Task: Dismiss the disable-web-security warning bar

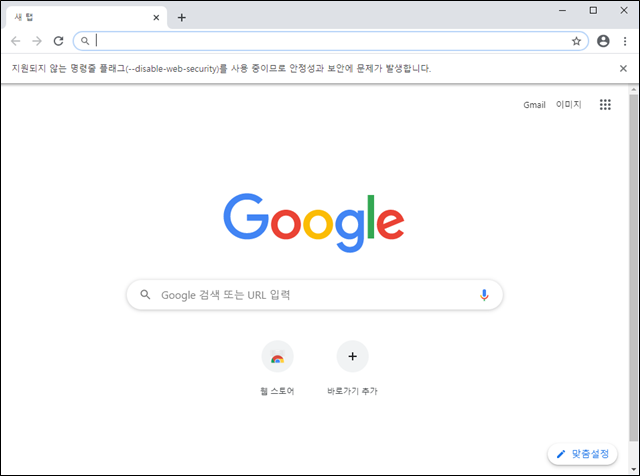Action: click(x=623, y=69)
